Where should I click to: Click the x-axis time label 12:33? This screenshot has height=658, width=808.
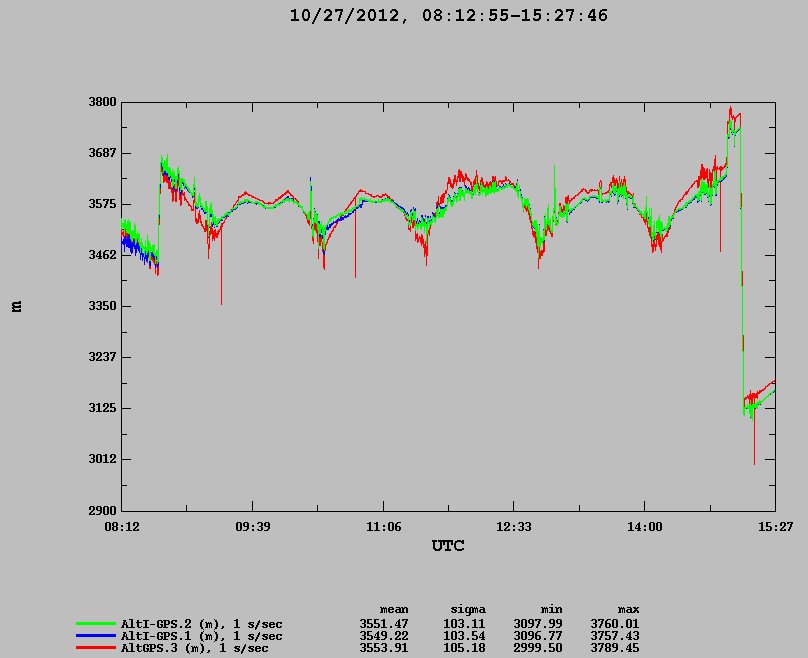[x=514, y=527]
